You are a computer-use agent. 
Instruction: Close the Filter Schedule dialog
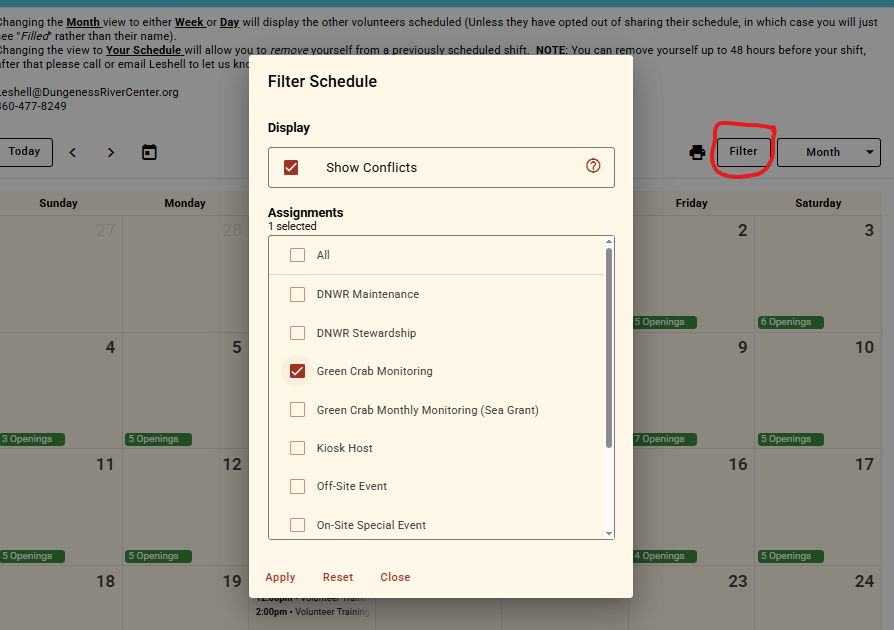(395, 577)
